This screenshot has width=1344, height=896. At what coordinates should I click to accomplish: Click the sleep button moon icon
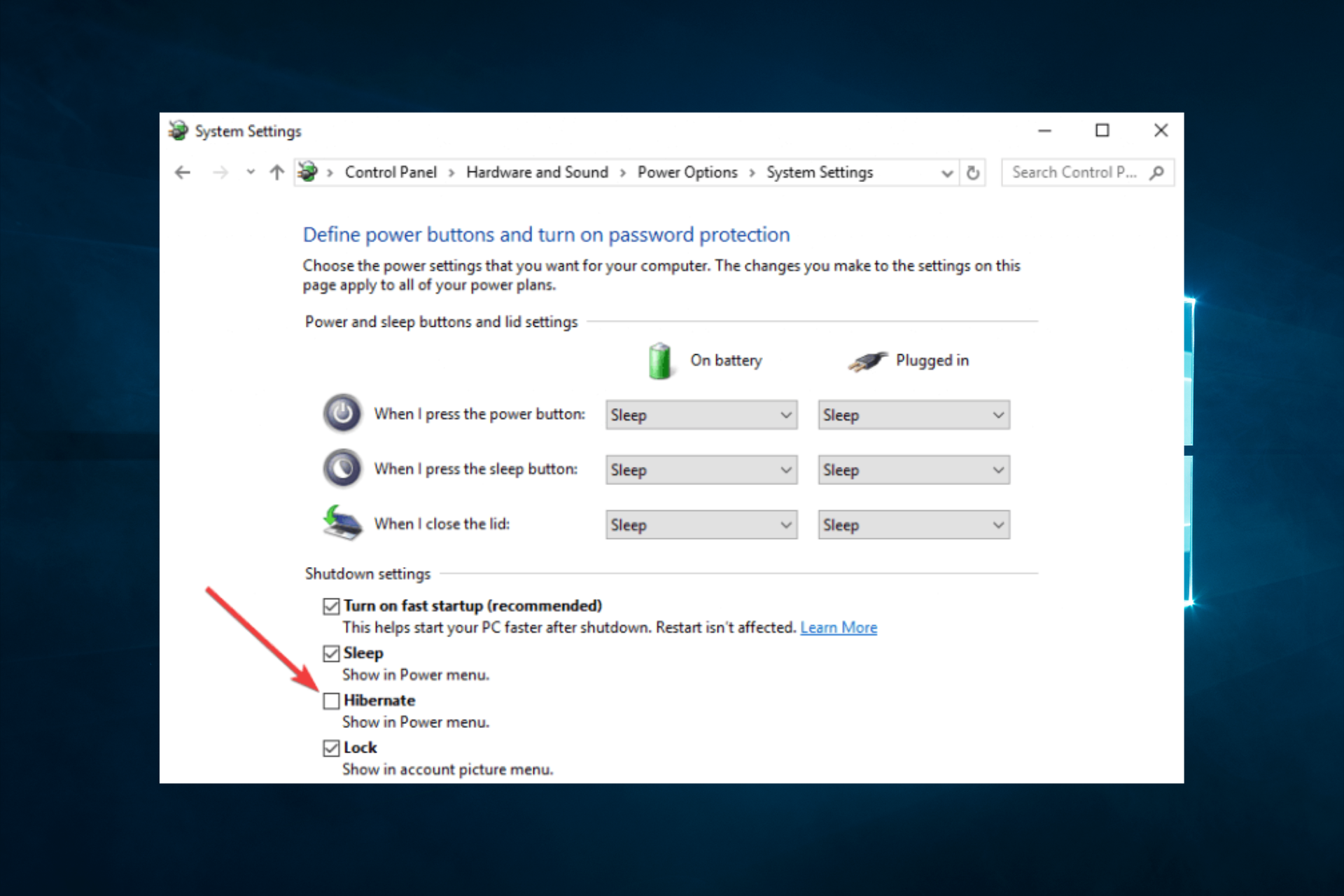tap(342, 468)
